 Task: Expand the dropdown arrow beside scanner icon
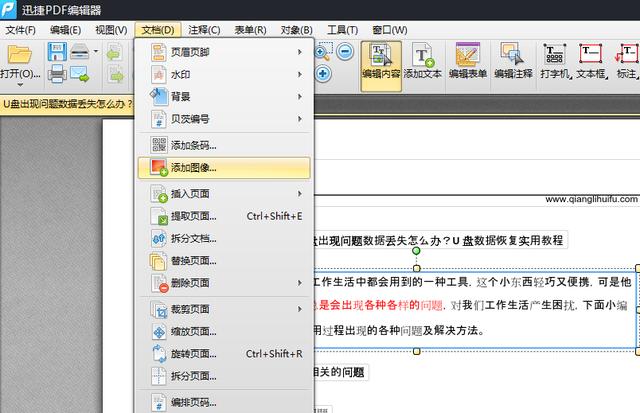(x=96, y=51)
